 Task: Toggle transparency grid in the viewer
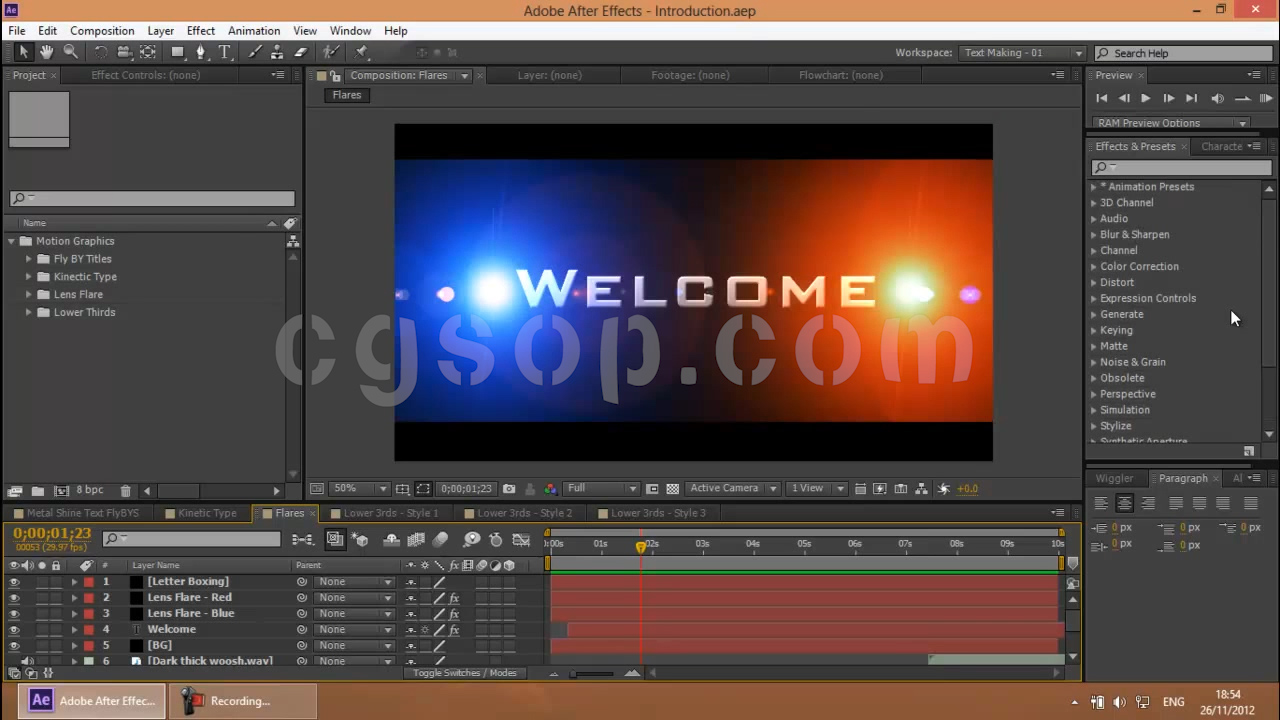point(672,489)
